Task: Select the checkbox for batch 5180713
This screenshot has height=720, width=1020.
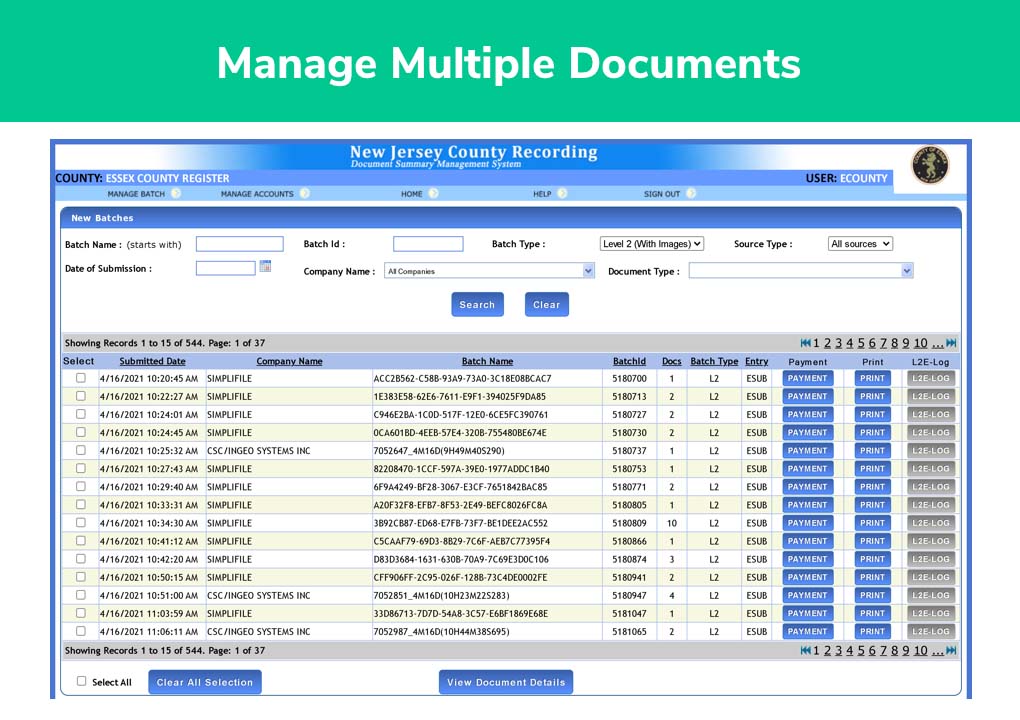Action: pyautogui.click(x=81, y=396)
